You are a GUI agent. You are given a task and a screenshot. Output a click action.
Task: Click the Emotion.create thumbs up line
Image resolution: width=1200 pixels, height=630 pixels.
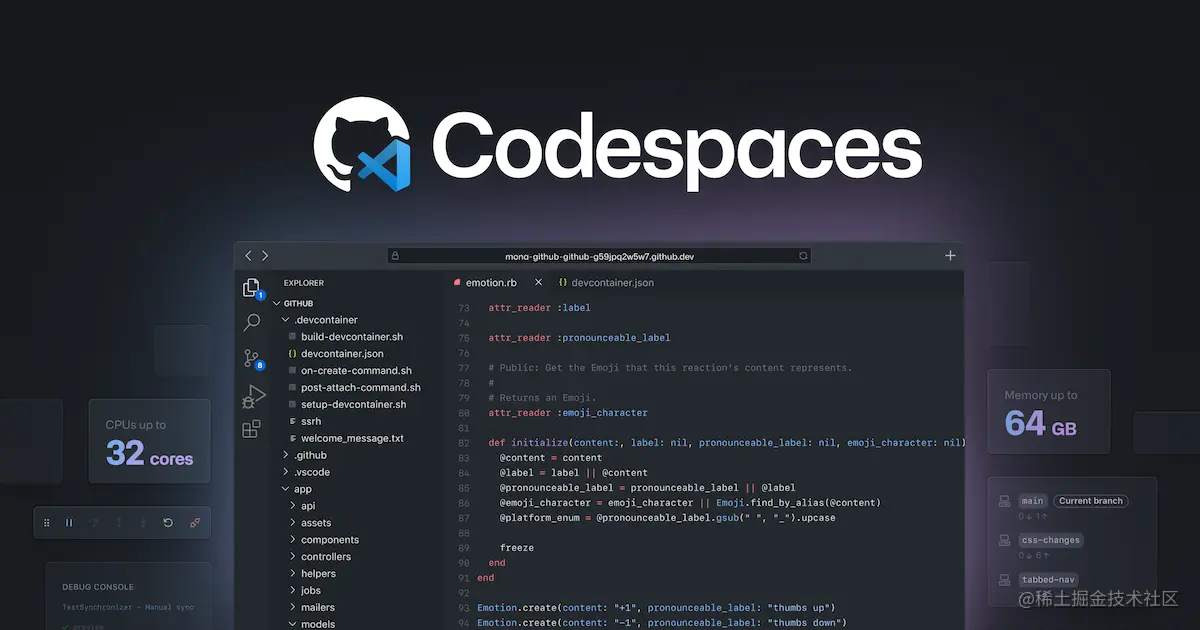656,608
